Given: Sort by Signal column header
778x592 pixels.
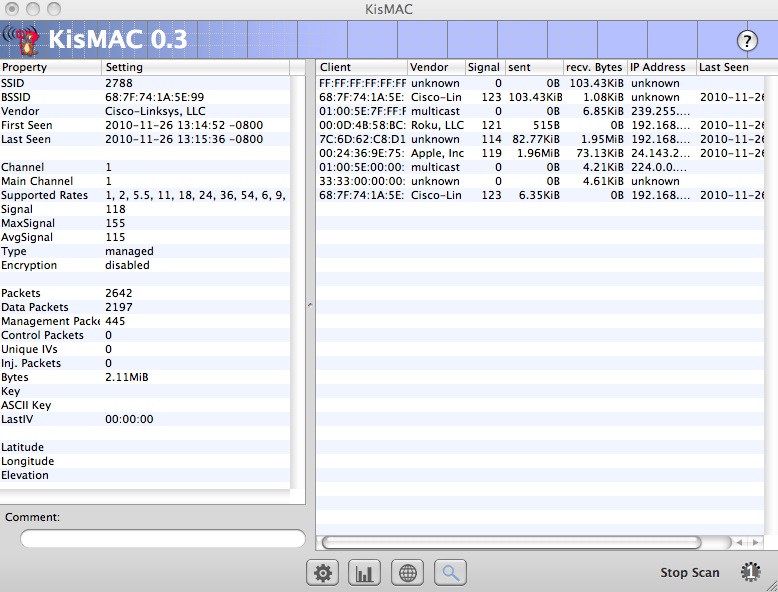Looking at the screenshot, I should pos(485,67).
